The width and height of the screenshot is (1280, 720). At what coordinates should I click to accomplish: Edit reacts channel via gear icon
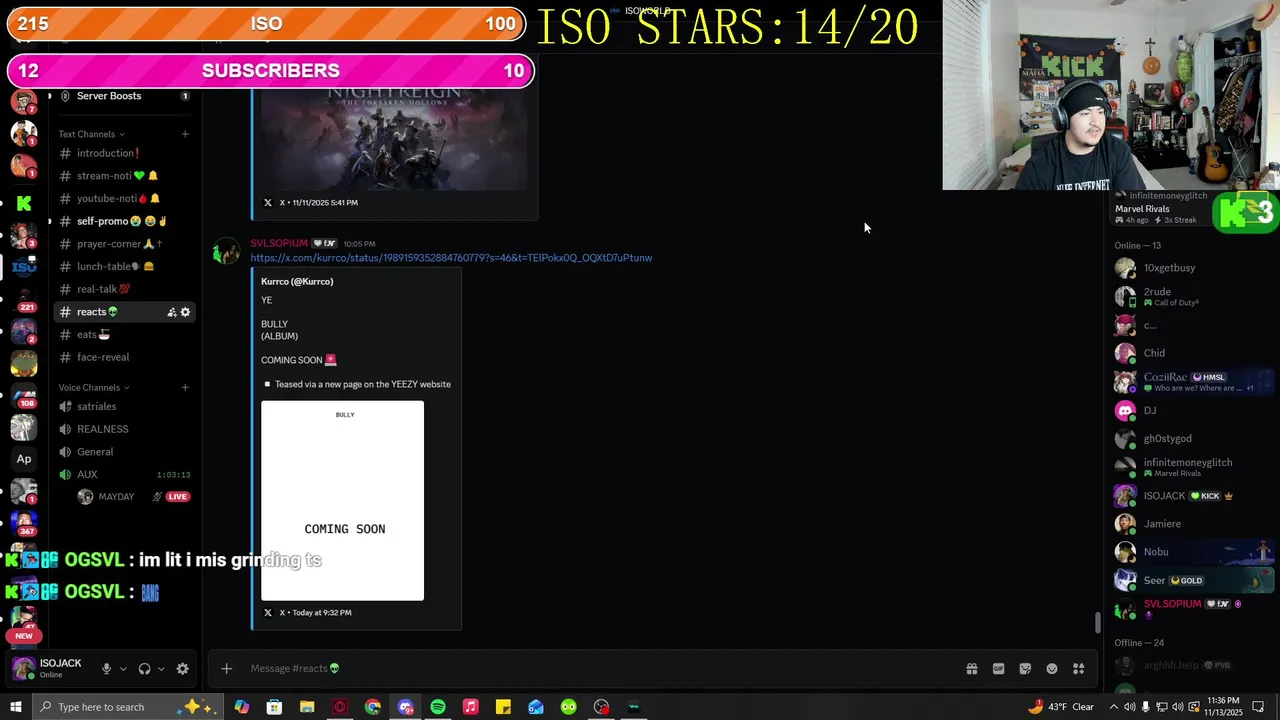[x=185, y=312]
